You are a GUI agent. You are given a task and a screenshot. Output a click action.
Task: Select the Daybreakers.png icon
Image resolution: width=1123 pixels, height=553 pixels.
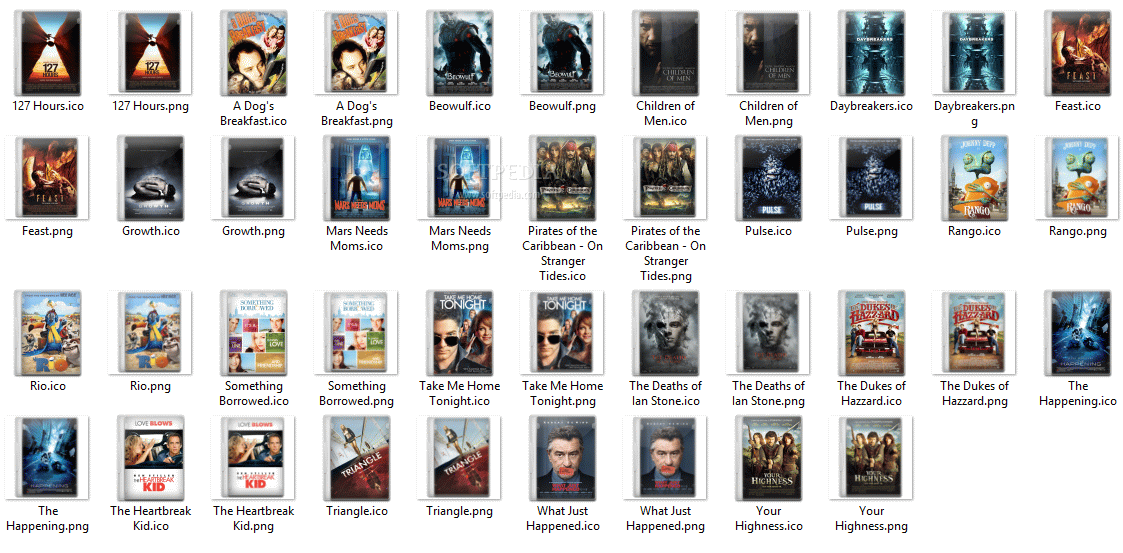pos(975,52)
